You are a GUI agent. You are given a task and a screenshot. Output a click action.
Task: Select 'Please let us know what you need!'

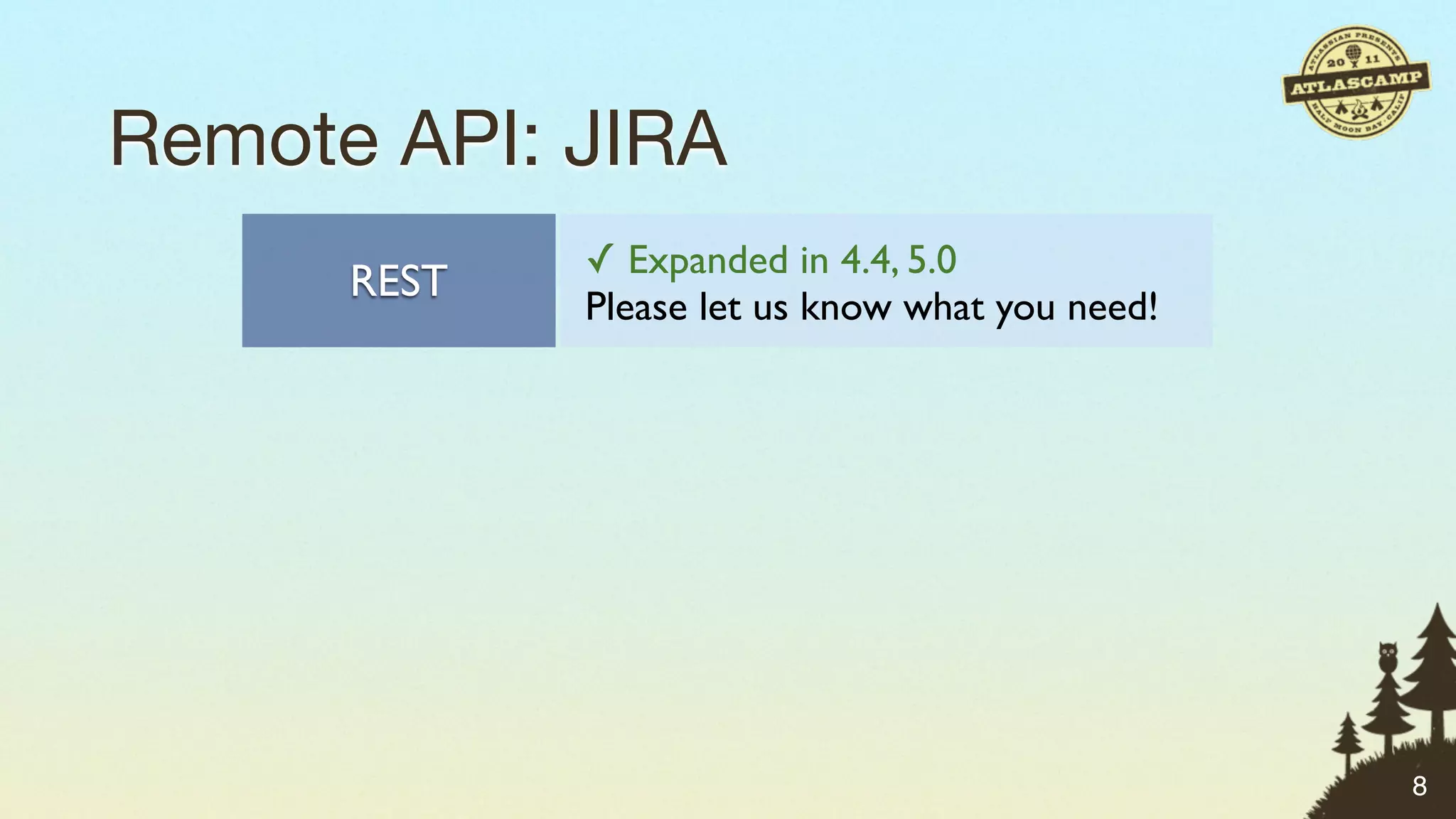click(x=872, y=308)
